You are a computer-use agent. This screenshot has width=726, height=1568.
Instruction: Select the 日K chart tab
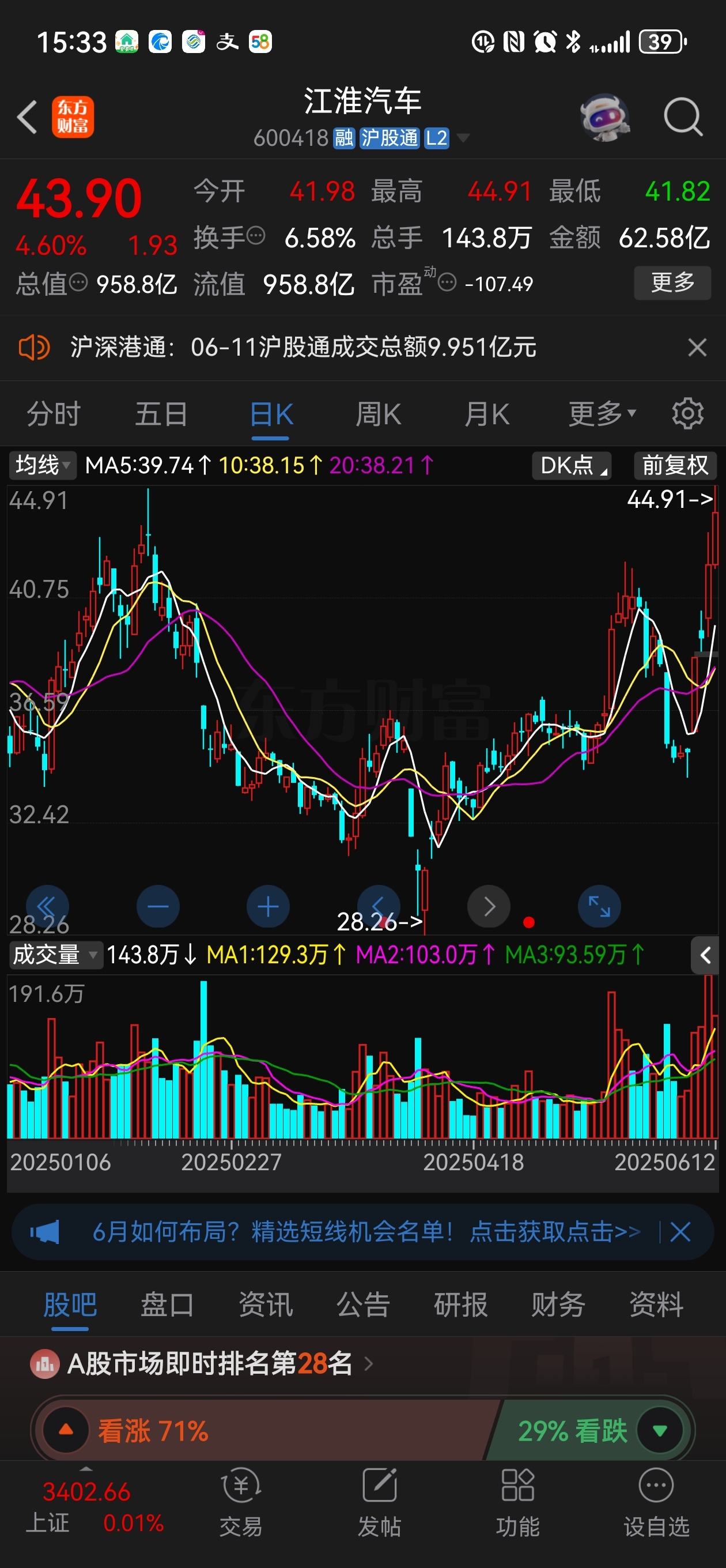(271, 414)
